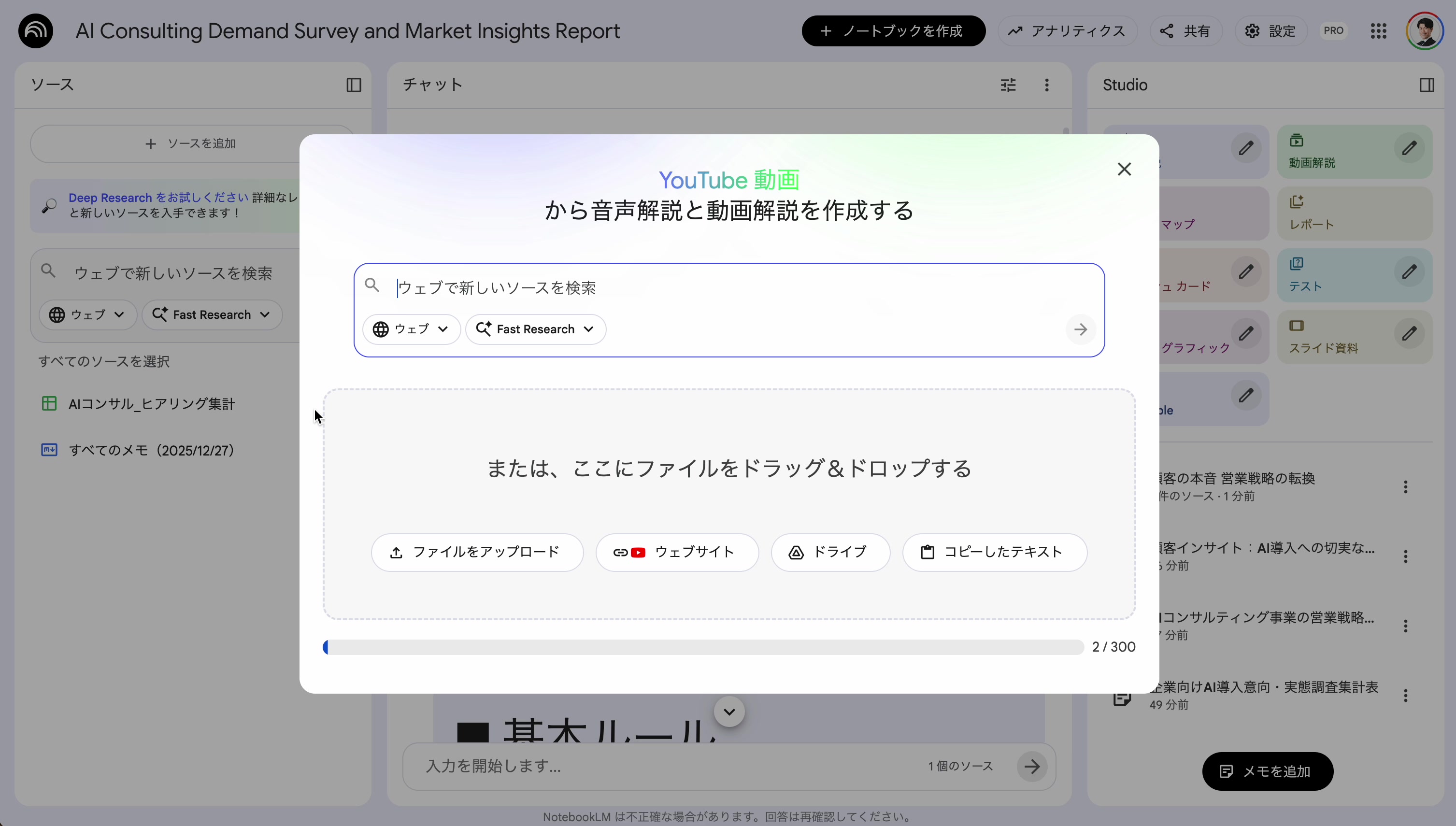This screenshot has height=826, width=1456.
Task: Open the Fast Research dropdown in the dialog
Action: pyautogui.click(x=535, y=329)
